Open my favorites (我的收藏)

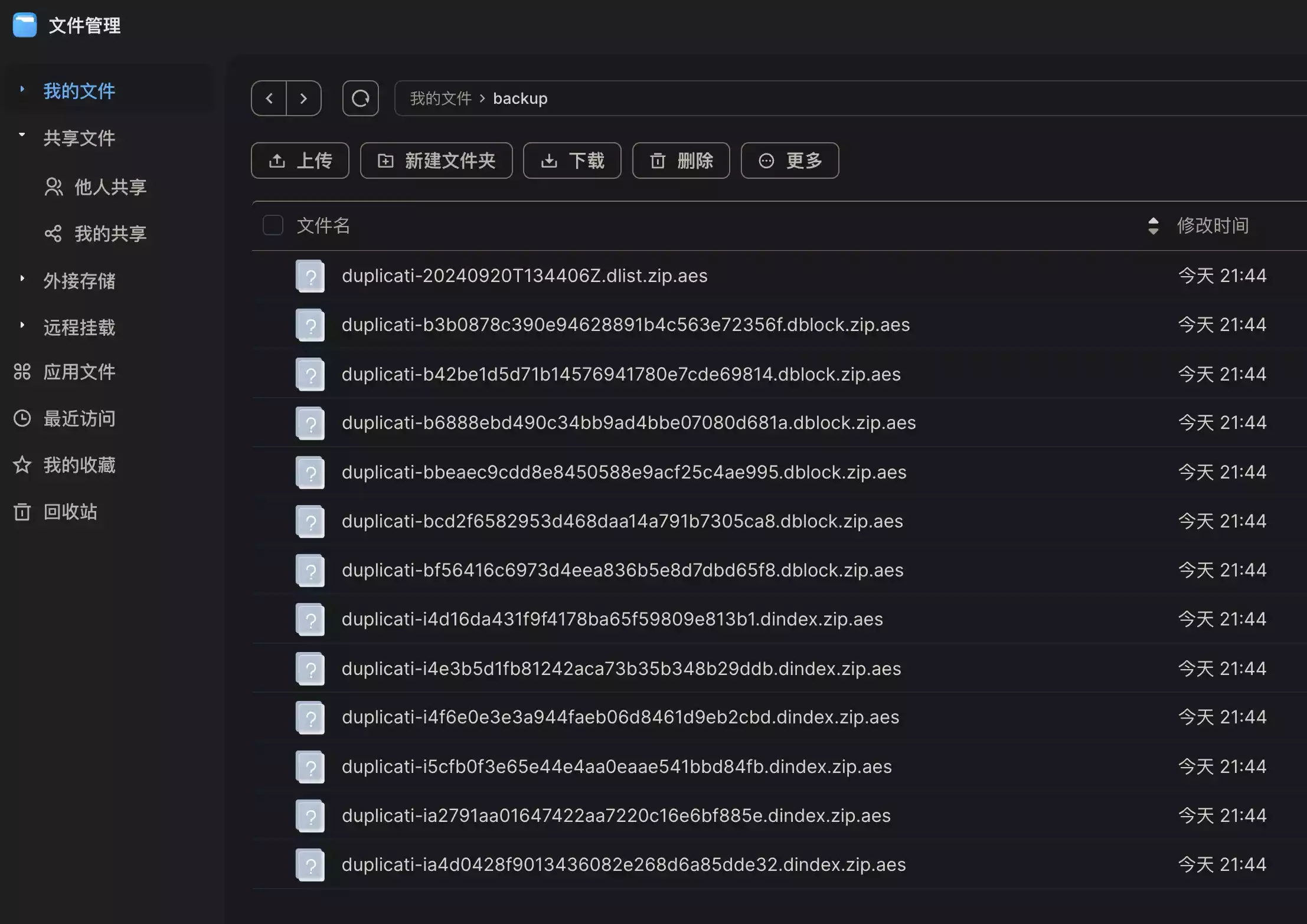tap(79, 465)
